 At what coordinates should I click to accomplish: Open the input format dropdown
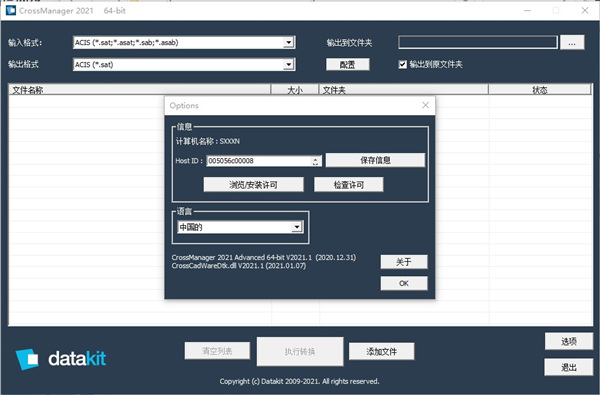click(289, 42)
